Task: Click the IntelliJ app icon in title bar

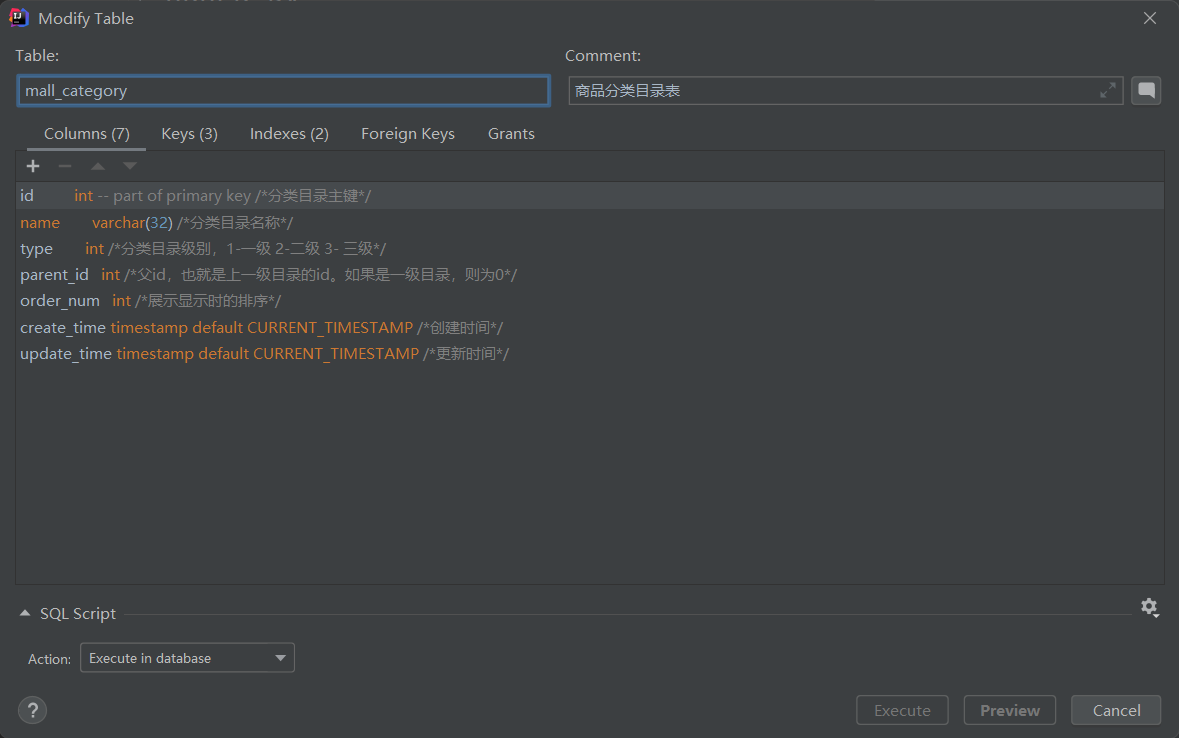Action: point(18,18)
